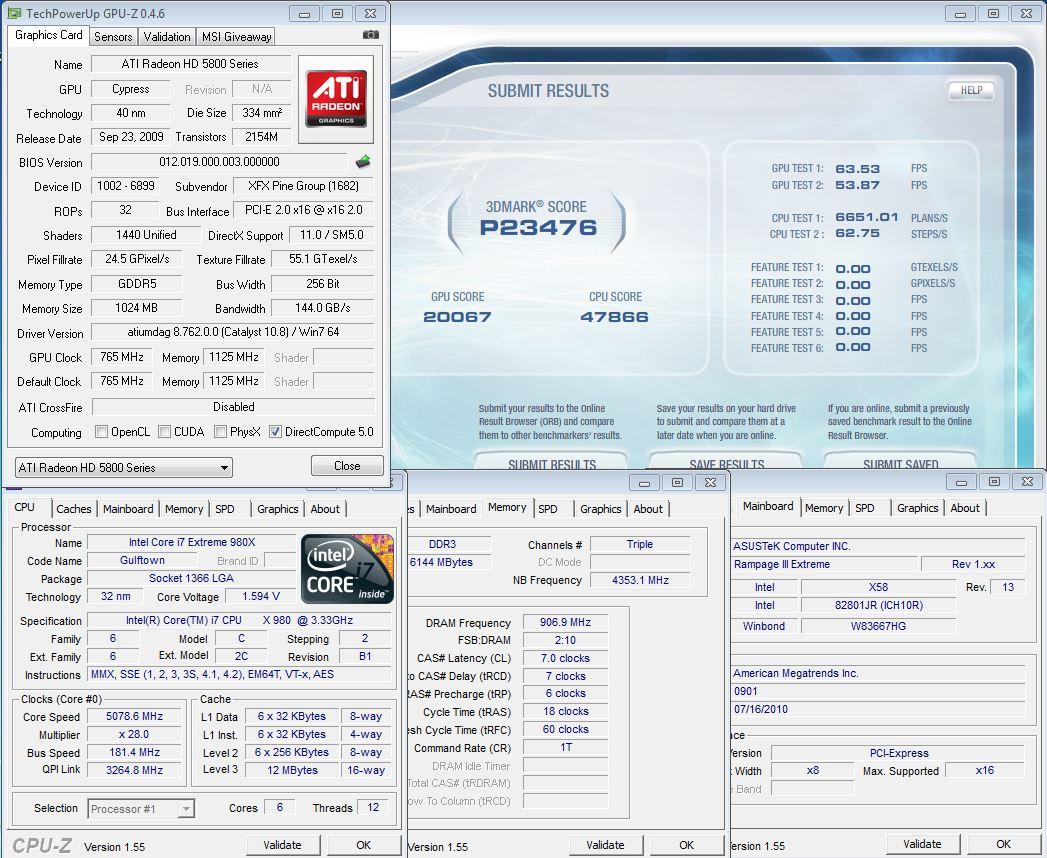Open Memory tab in right CPU-Z window
1047x858 pixels.
(824, 508)
